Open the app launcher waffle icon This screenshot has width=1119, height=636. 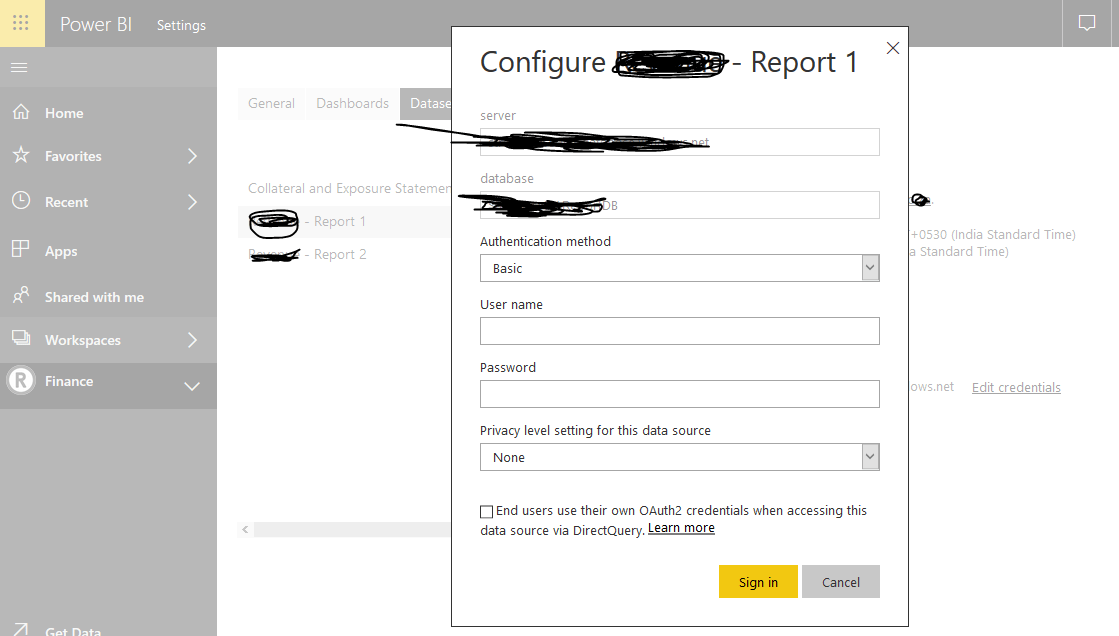(x=21, y=23)
